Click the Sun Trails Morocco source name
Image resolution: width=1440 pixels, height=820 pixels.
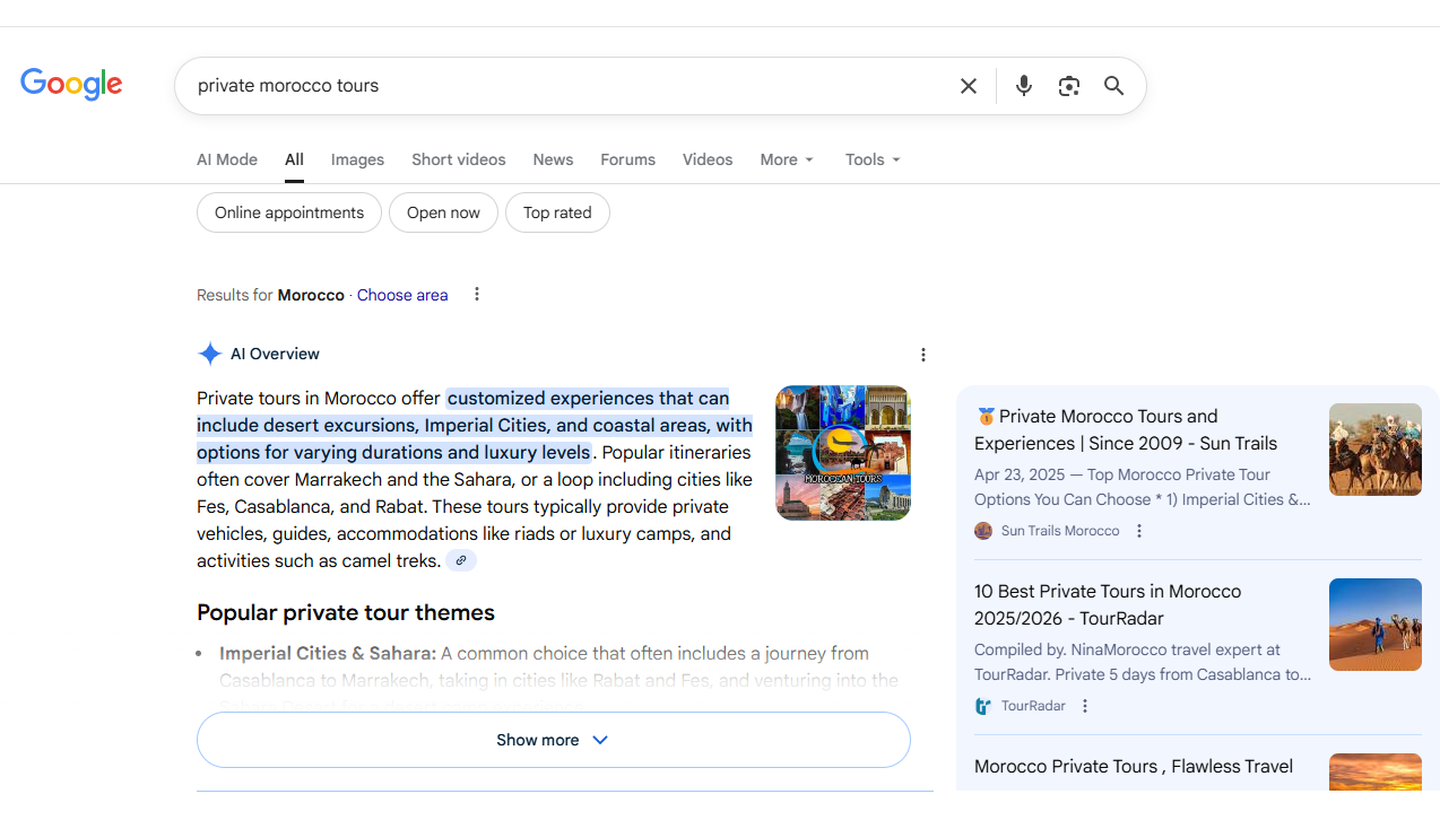[1060, 531]
